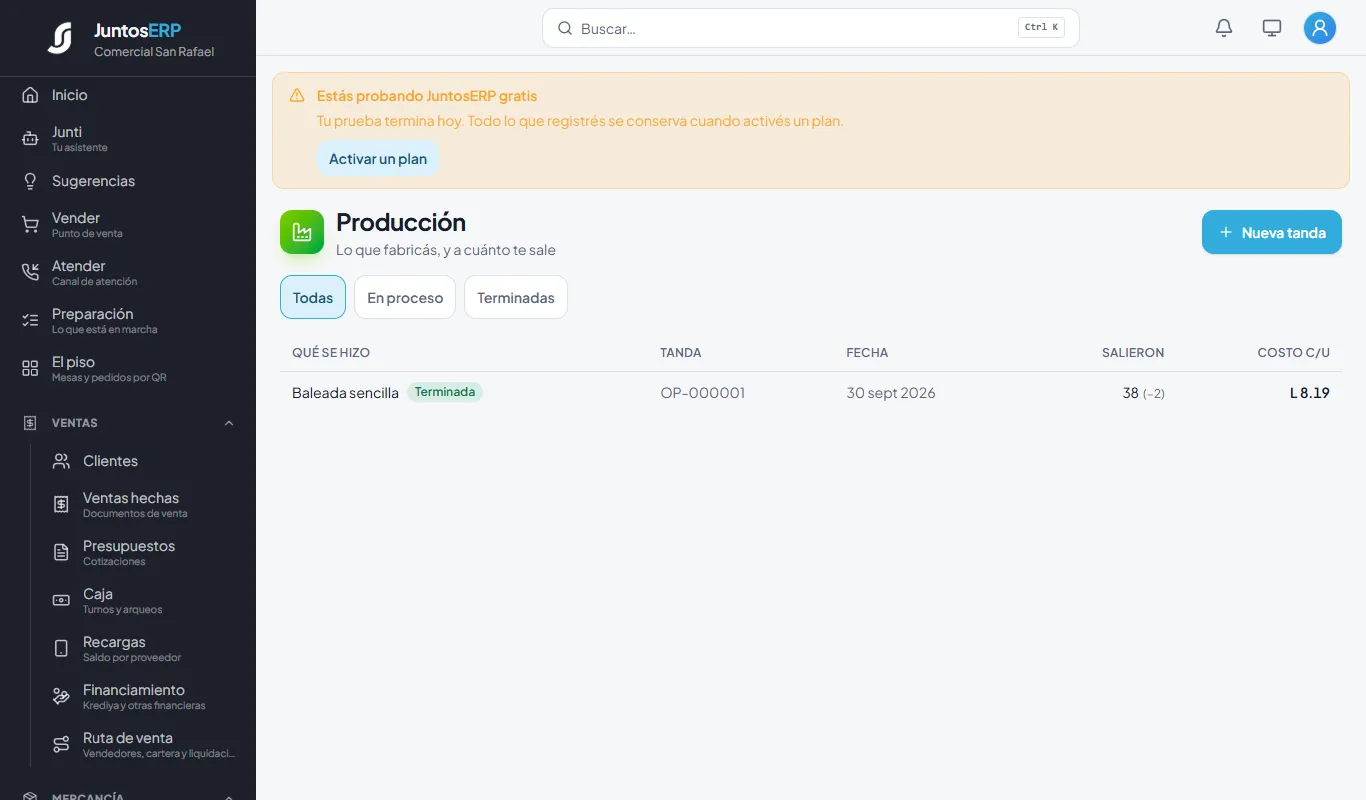Switch to the En proceso tab
This screenshot has height=800, width=1366.
405,297
